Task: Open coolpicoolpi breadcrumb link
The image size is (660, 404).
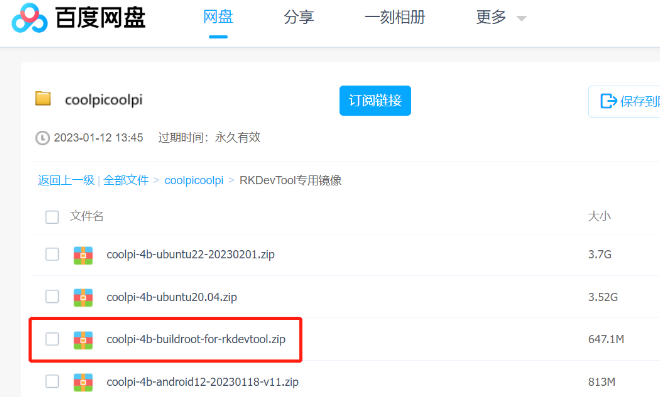Action: click(x=194, y=180)
